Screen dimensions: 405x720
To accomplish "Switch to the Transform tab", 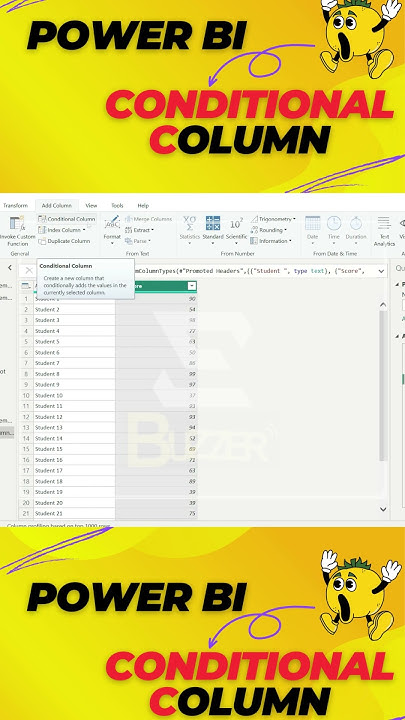I will coord(16,205).
